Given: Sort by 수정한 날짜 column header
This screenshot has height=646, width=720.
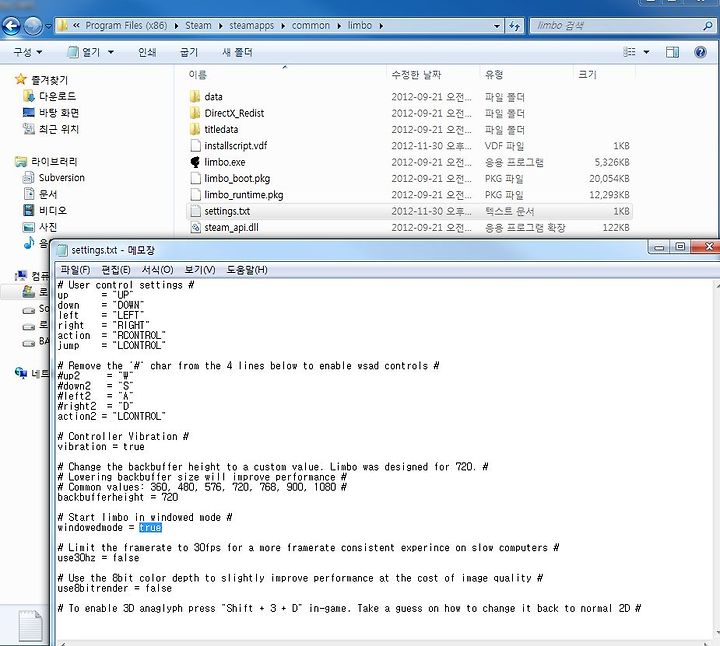Looking at the screenshot, I should point(416,74).
